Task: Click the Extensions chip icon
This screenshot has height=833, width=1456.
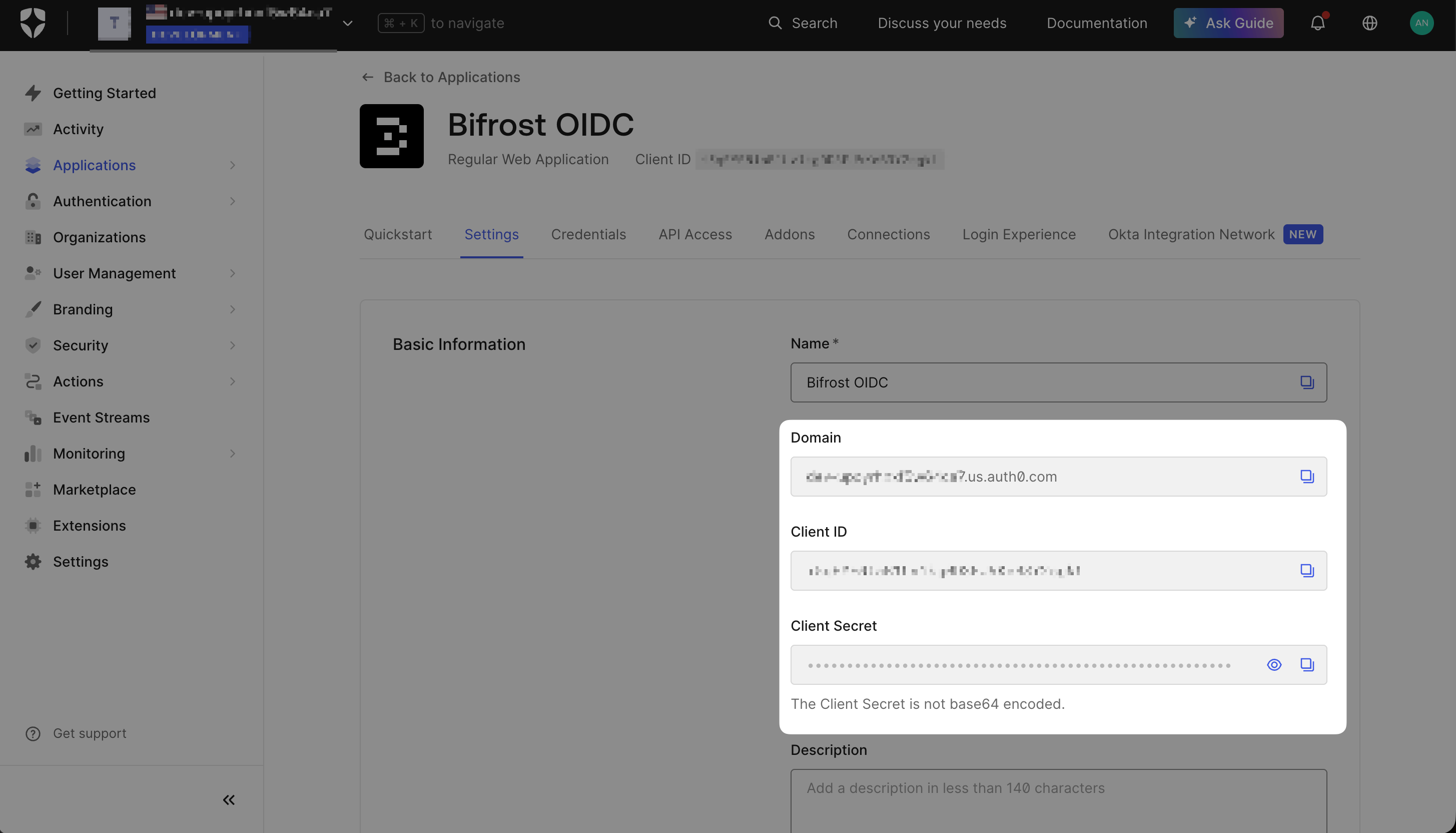Action: [33, 525]
